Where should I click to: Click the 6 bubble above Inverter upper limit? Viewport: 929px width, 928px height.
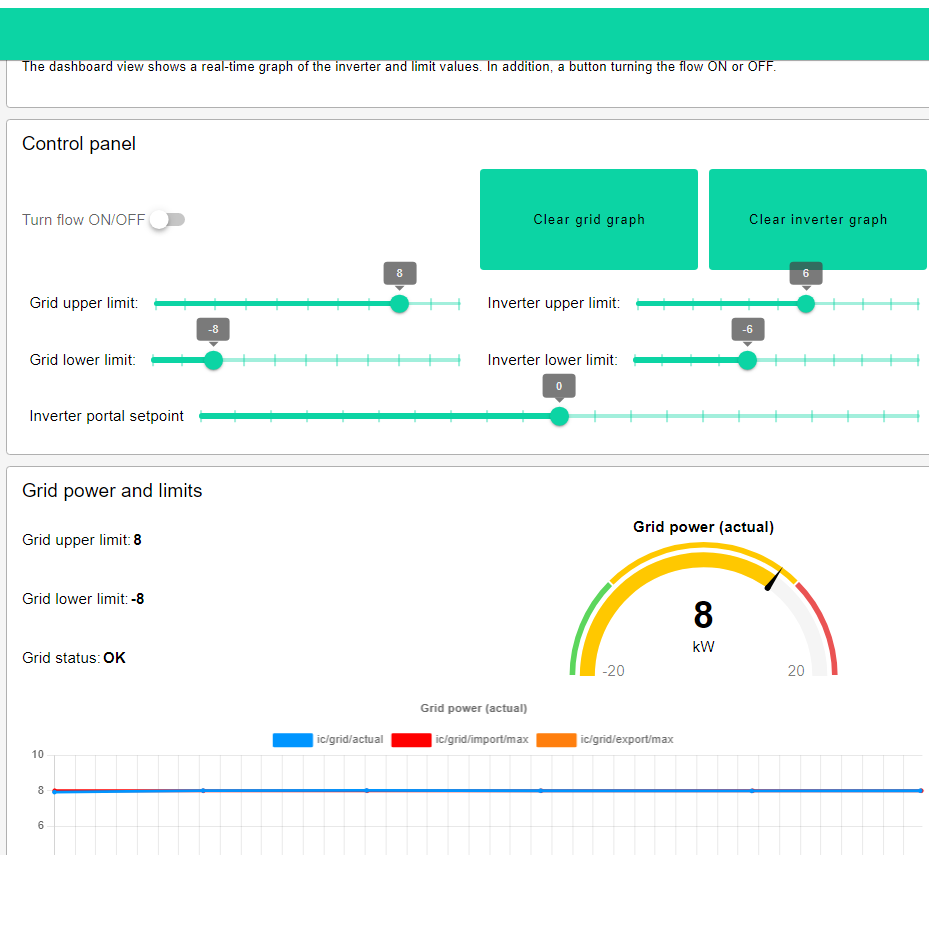click(x=806, y=273)
